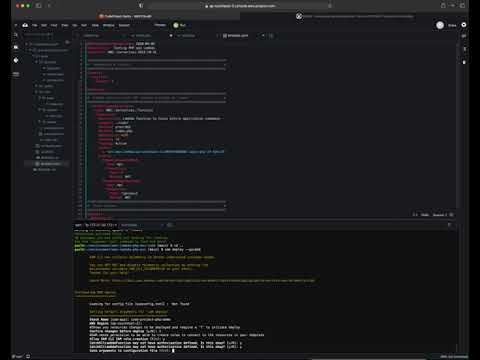Click the Share button at top right

pos(452,25)
